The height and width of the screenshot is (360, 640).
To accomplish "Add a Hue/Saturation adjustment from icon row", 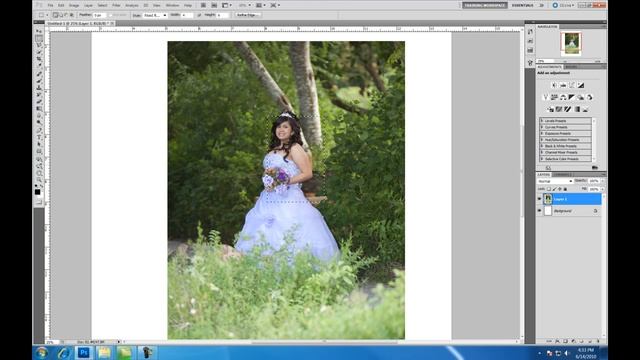I will tap(554, 97).
